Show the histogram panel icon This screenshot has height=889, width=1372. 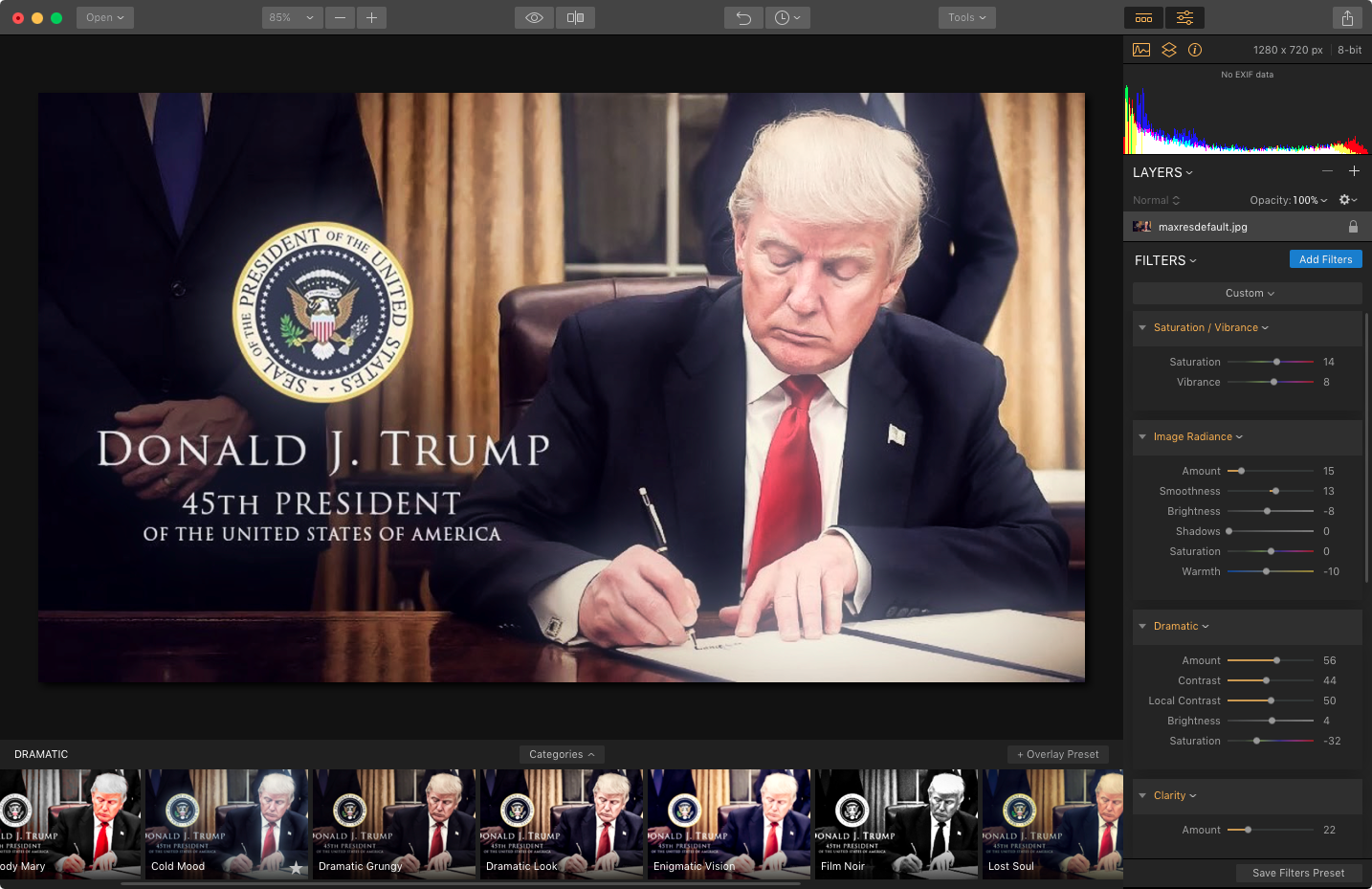pos(1141,50)
